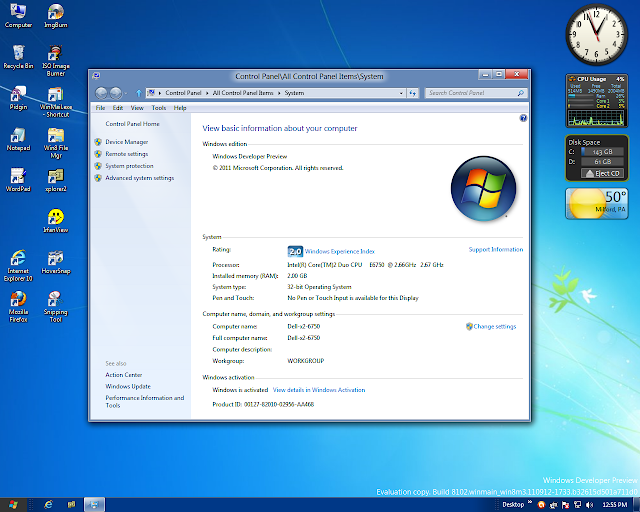The width and height of the screenshot is (640, 512).
Task: Launch Internet Explorer from the taskbar
Action: (x=48, y=505)
